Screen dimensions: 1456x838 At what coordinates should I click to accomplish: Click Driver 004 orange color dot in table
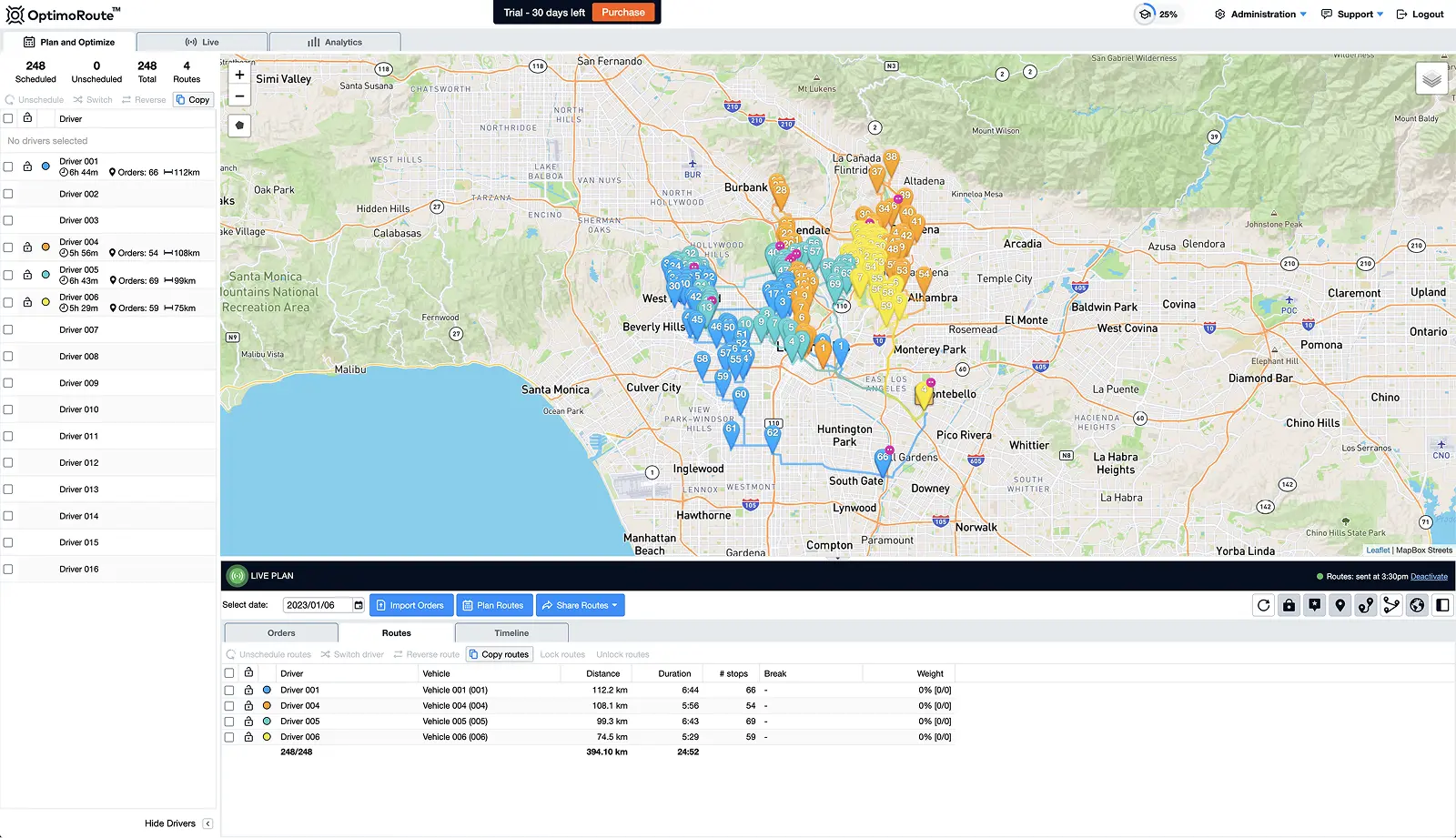pyautogui.click(x=267, y=705)
